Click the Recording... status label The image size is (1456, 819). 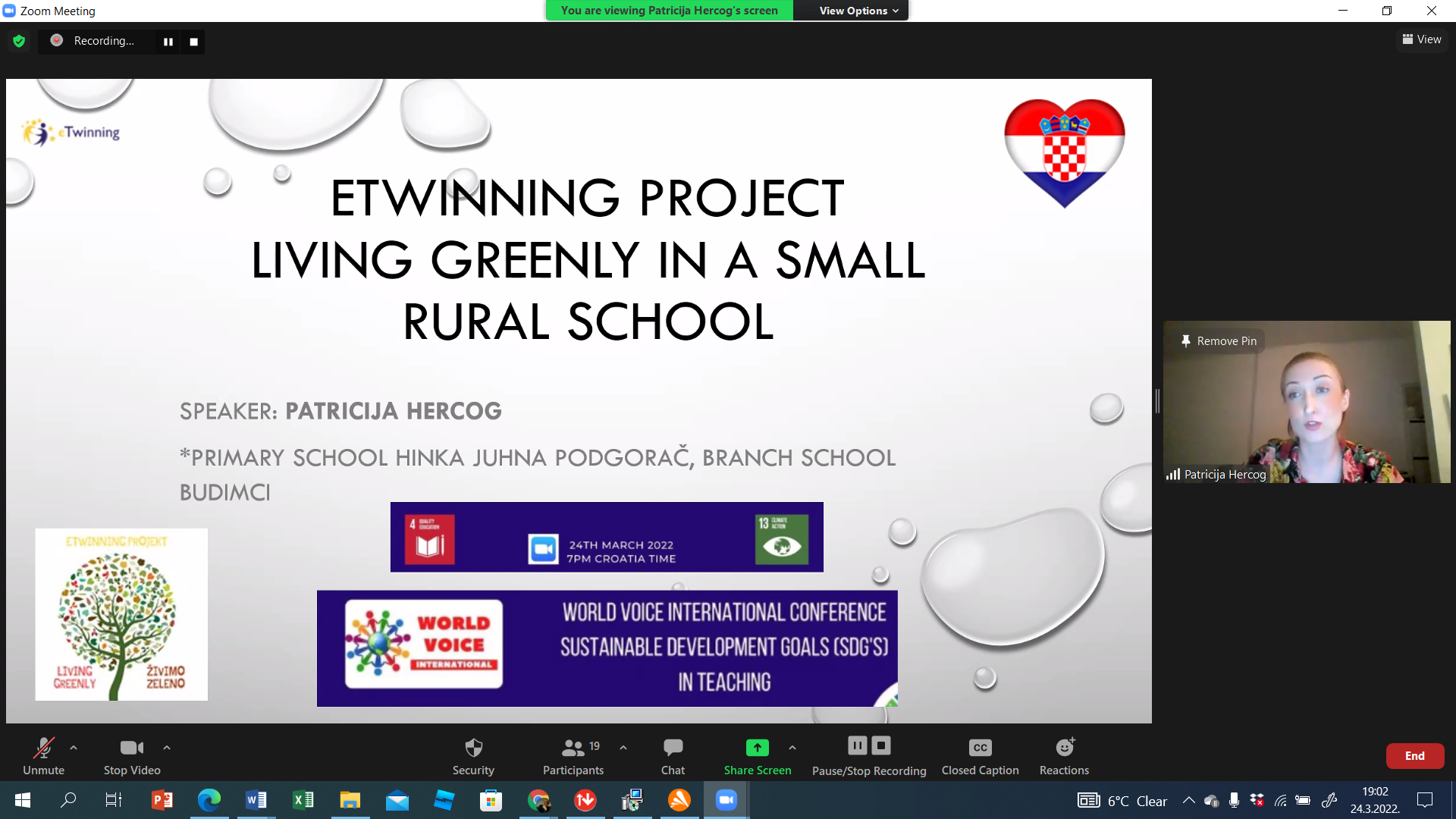[x=104, y=41]
